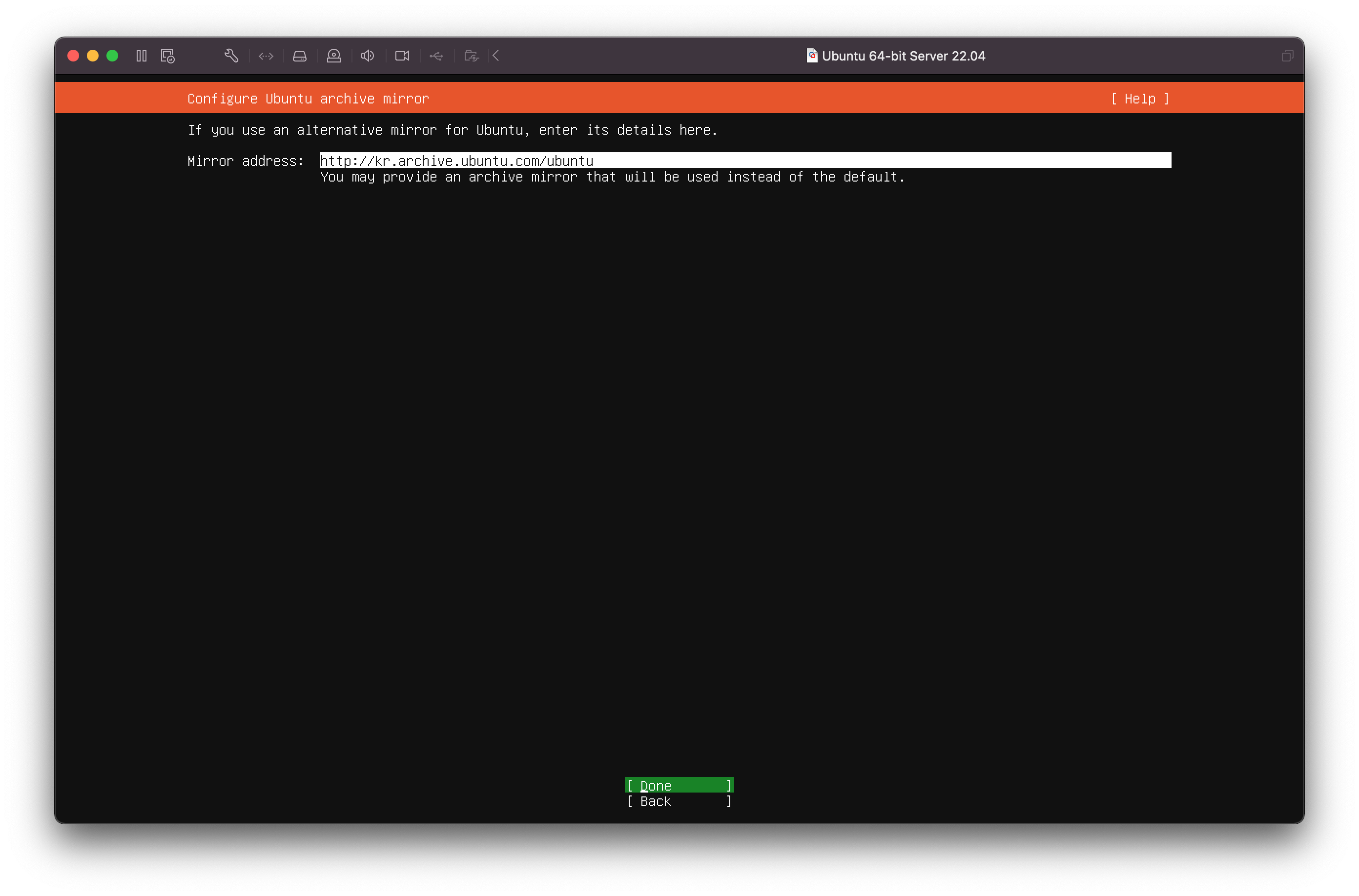Screen dimensions: 1359x896
Task: Open the snapshots manager icon
Action: point(167,56)
